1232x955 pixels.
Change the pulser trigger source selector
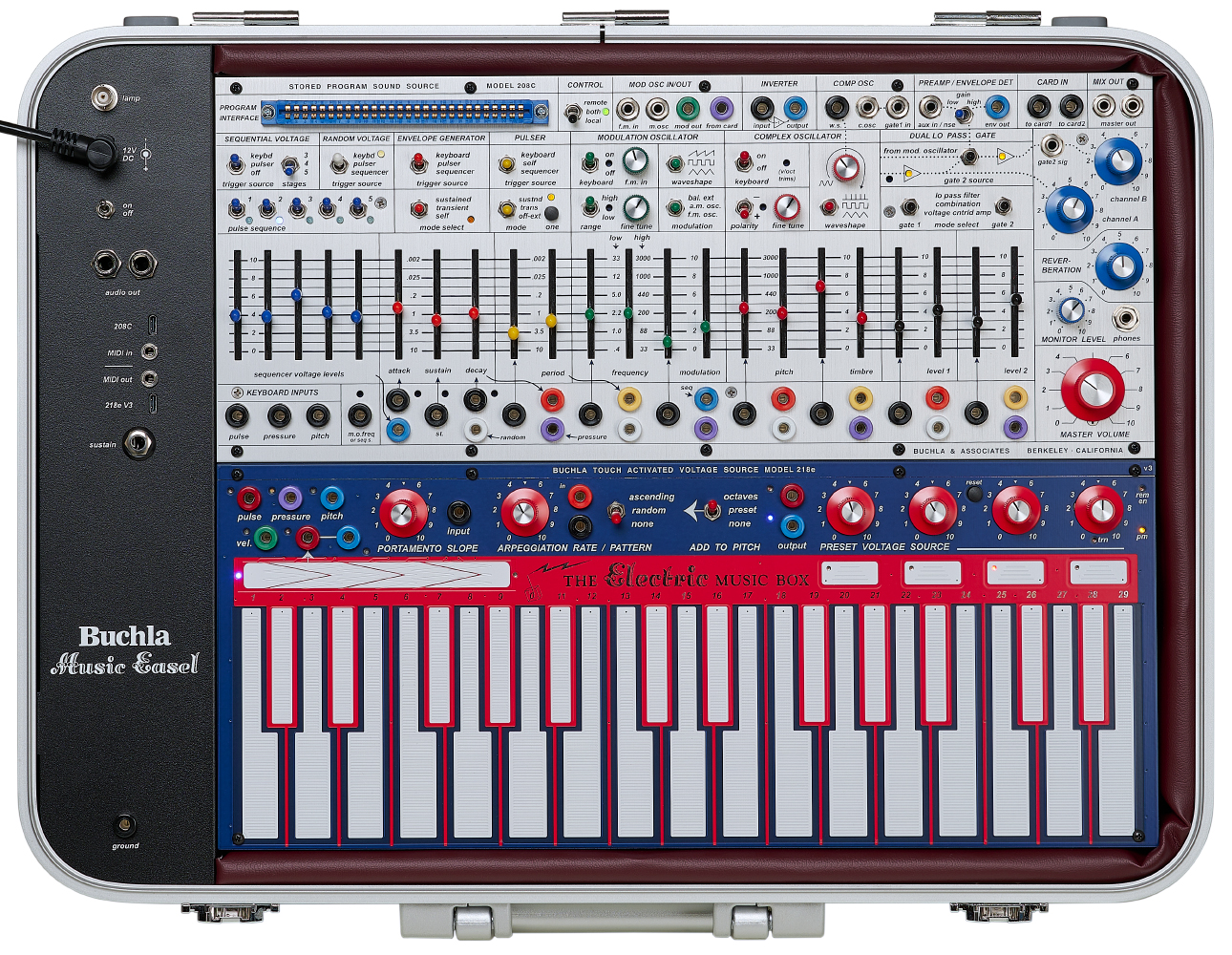pos(507,164)
